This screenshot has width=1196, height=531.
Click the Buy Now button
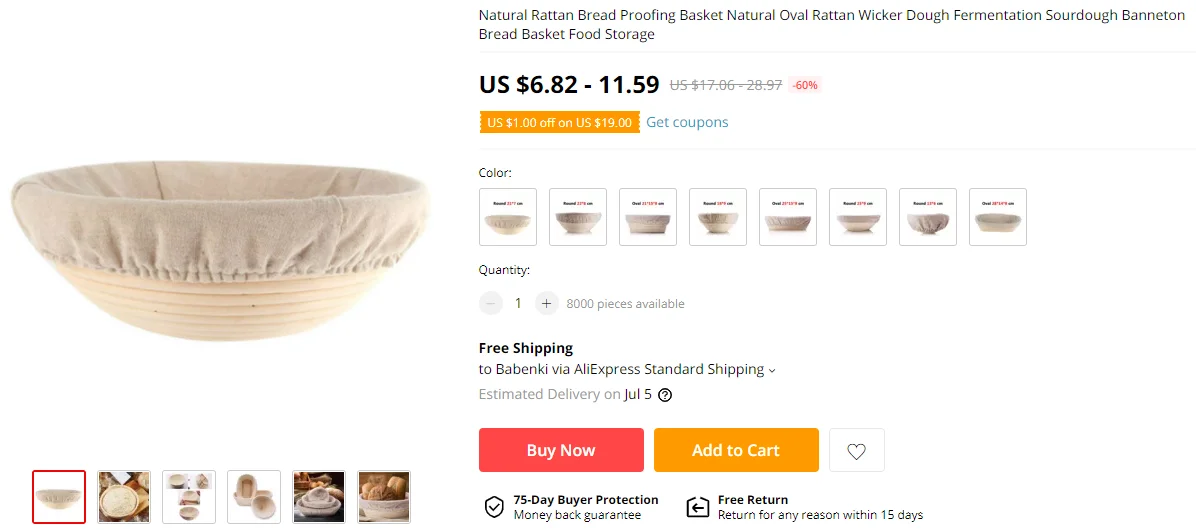point(561,450)
